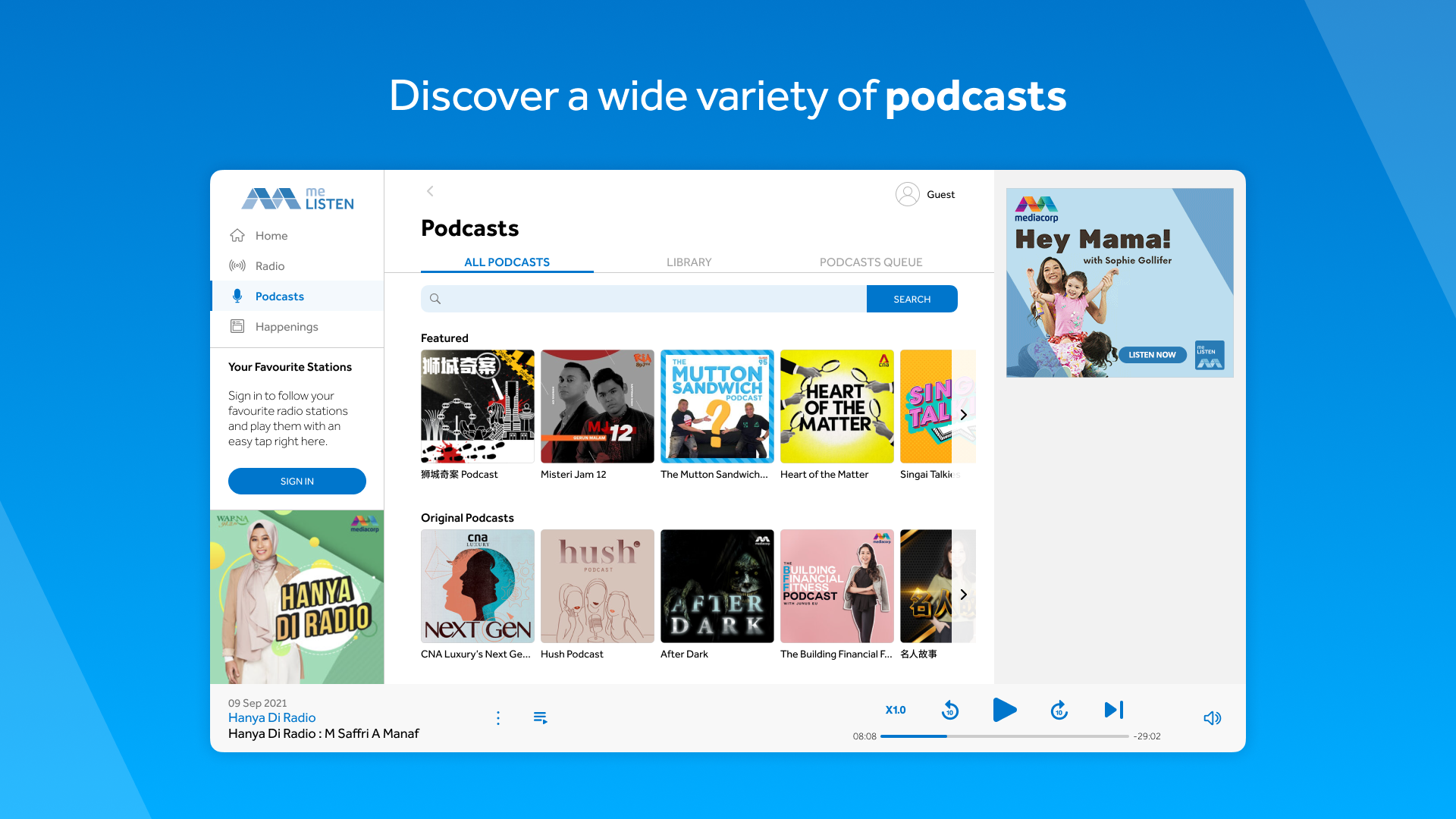1456x819 pixels.
Task: Show more Original Podcasts arrow
Action: click(963, 595)
